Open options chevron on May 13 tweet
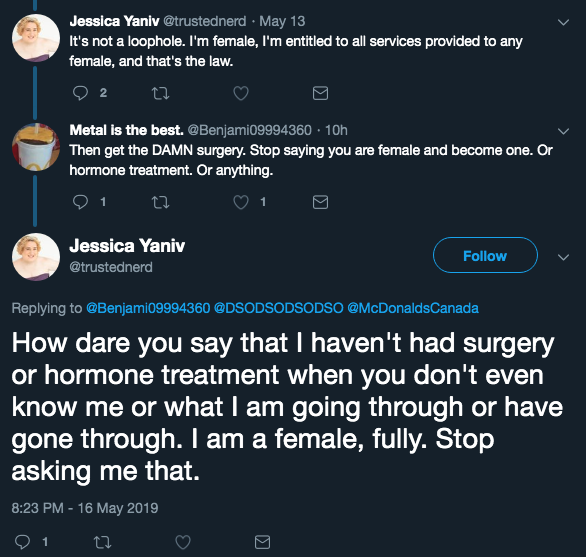586x557 pixels. click(x=563, y=22)
